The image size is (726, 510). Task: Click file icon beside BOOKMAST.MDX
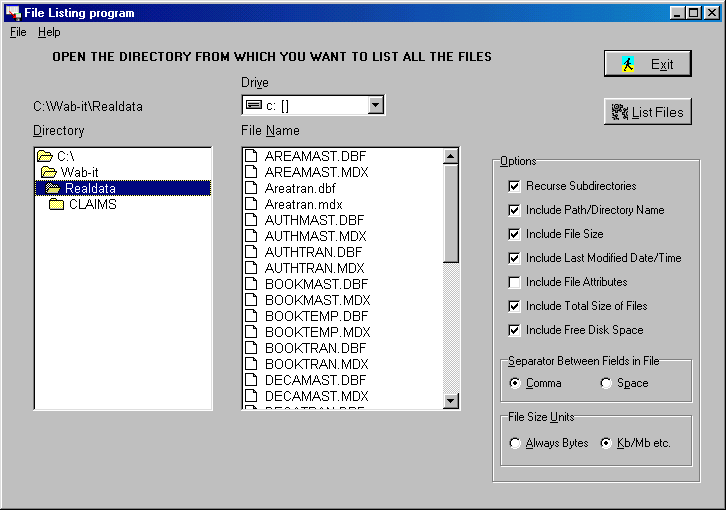(x=251, y=300)
